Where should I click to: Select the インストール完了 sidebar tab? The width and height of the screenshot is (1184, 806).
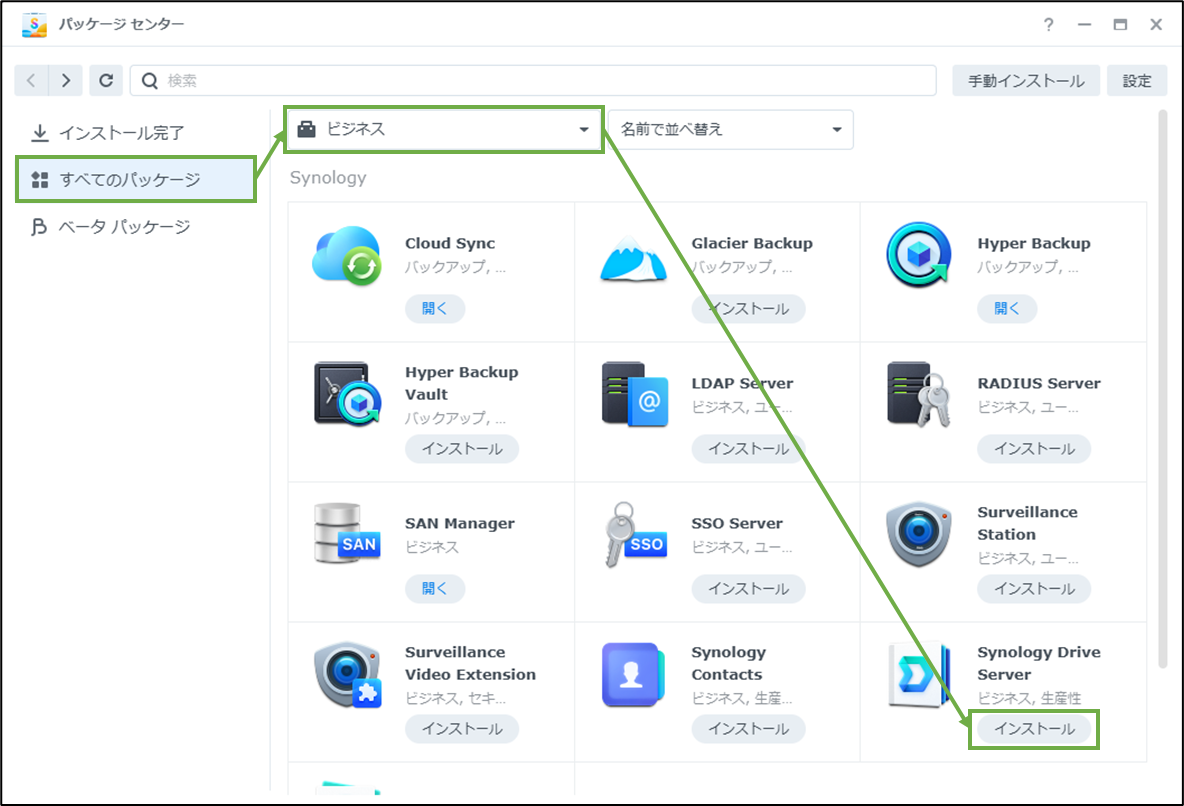coord(136,133)
